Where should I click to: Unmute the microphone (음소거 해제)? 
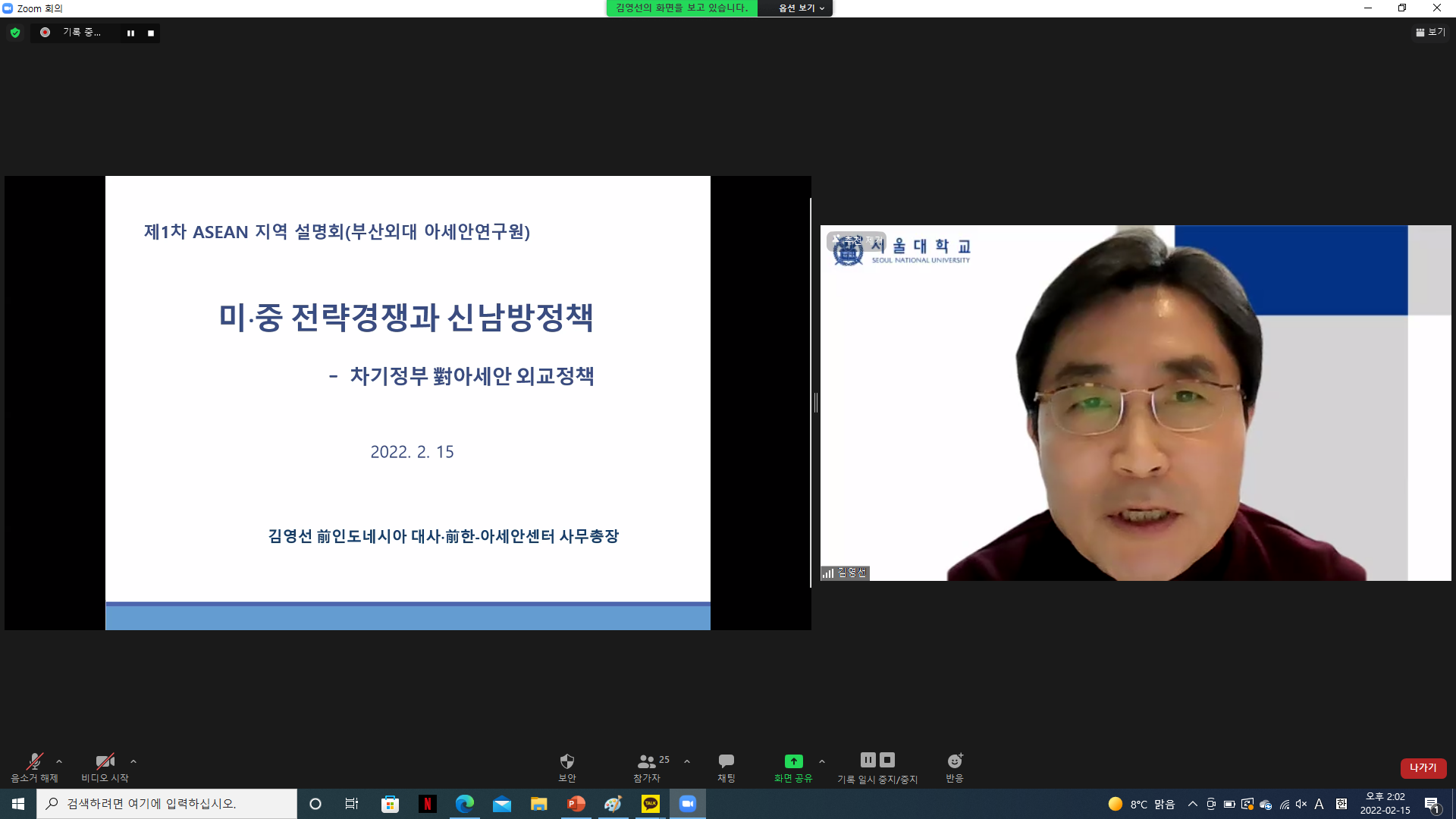point(34,761)
